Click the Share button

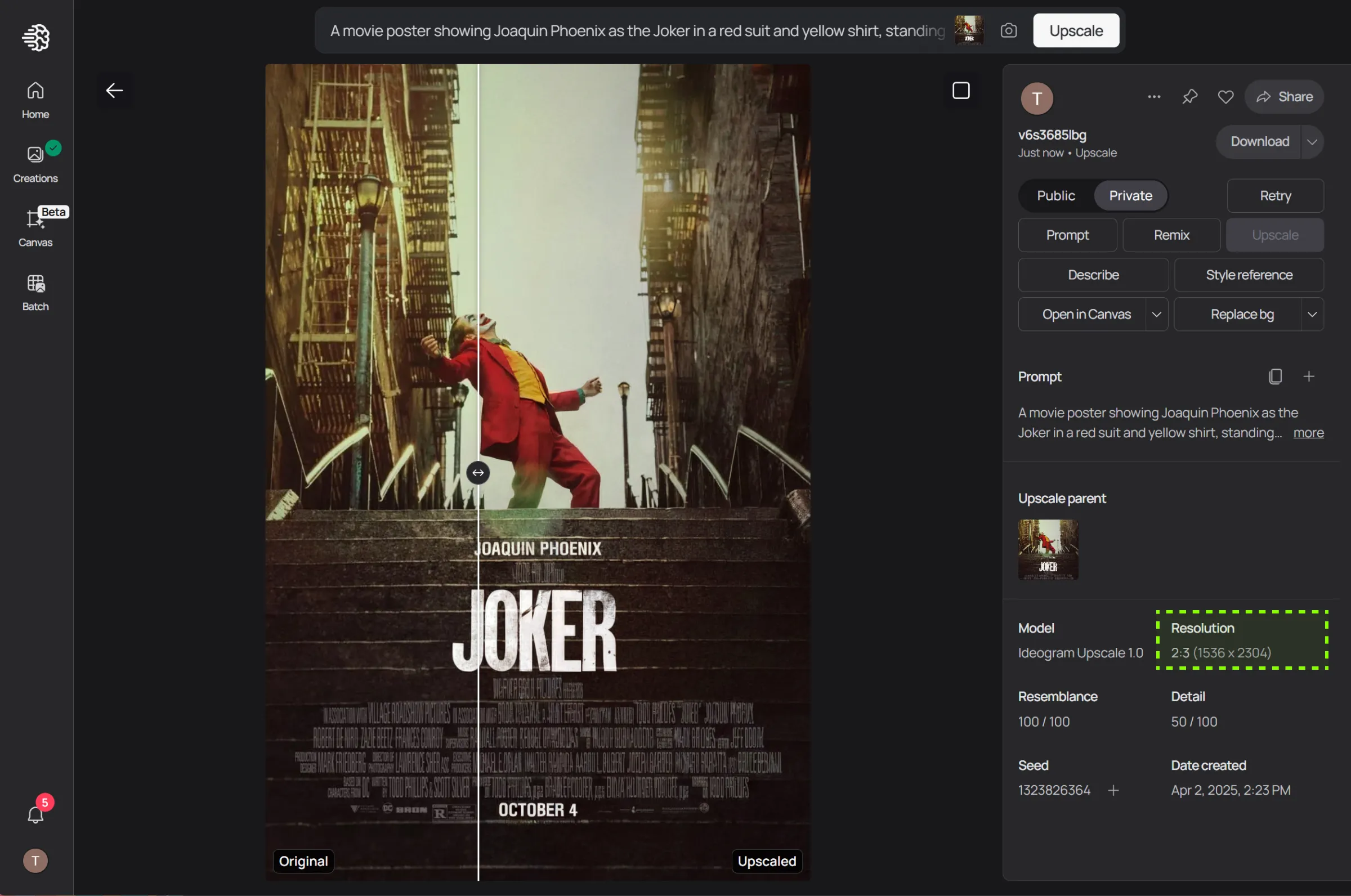coord(1283,97)
